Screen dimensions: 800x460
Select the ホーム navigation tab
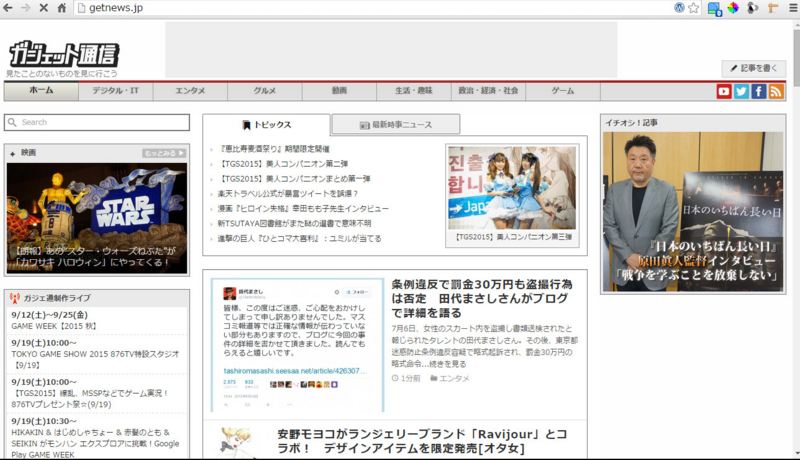41,91
